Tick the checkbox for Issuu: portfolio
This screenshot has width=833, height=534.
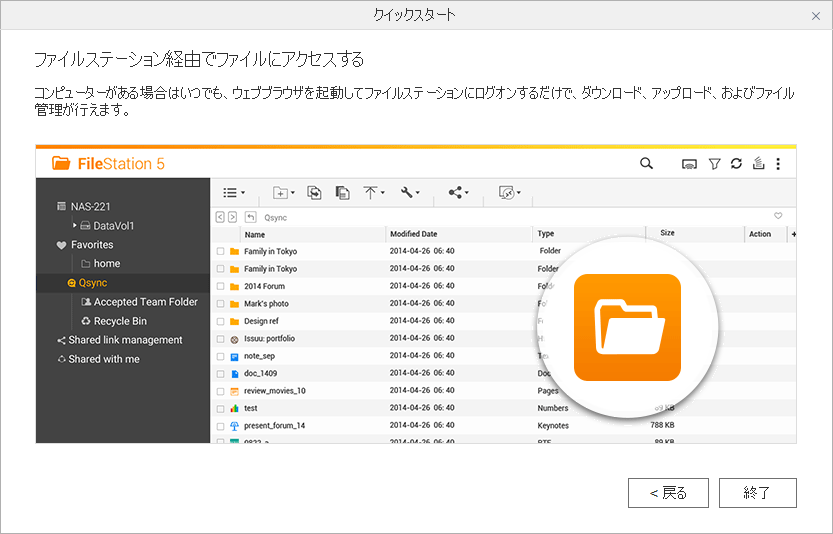tap(220, 339)
